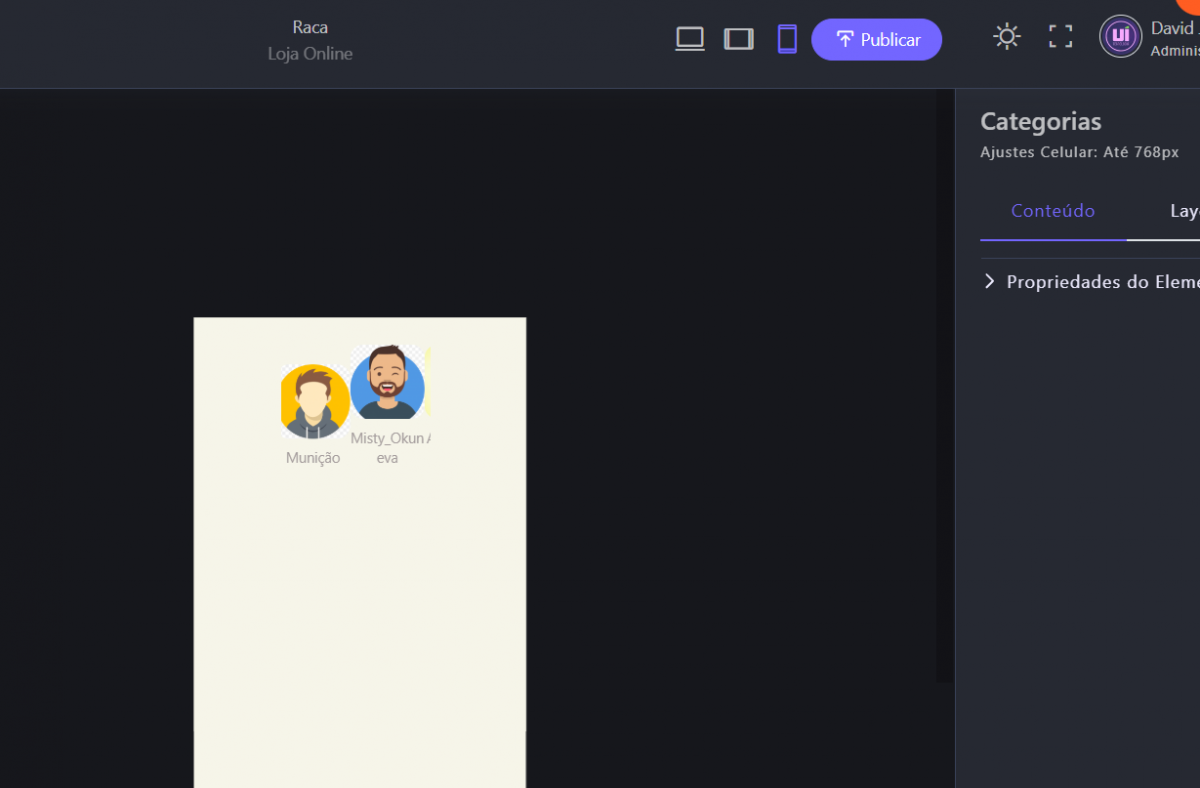Image resolution: width=1200 pixels, height=788 pixels.
Task: Switch to desktop preview mode
Action: (690, 39)
